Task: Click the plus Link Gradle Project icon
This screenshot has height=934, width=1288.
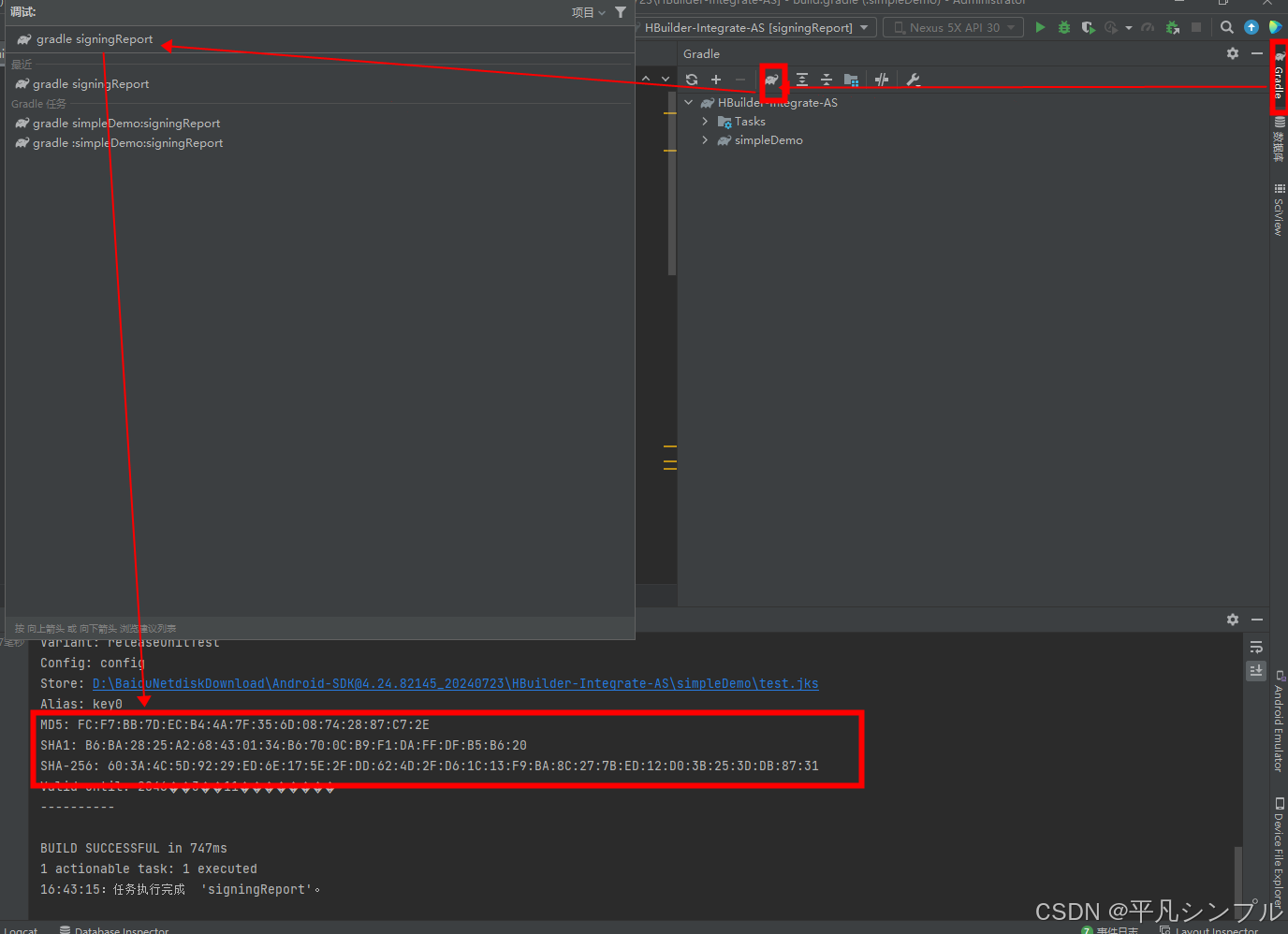Action: (x=716, y=80)
